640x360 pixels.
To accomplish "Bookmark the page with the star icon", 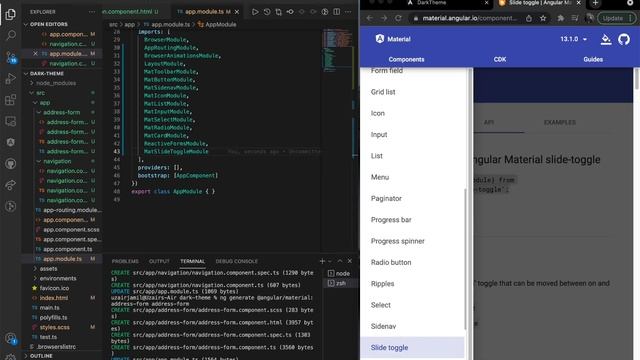I will [543, 18].
